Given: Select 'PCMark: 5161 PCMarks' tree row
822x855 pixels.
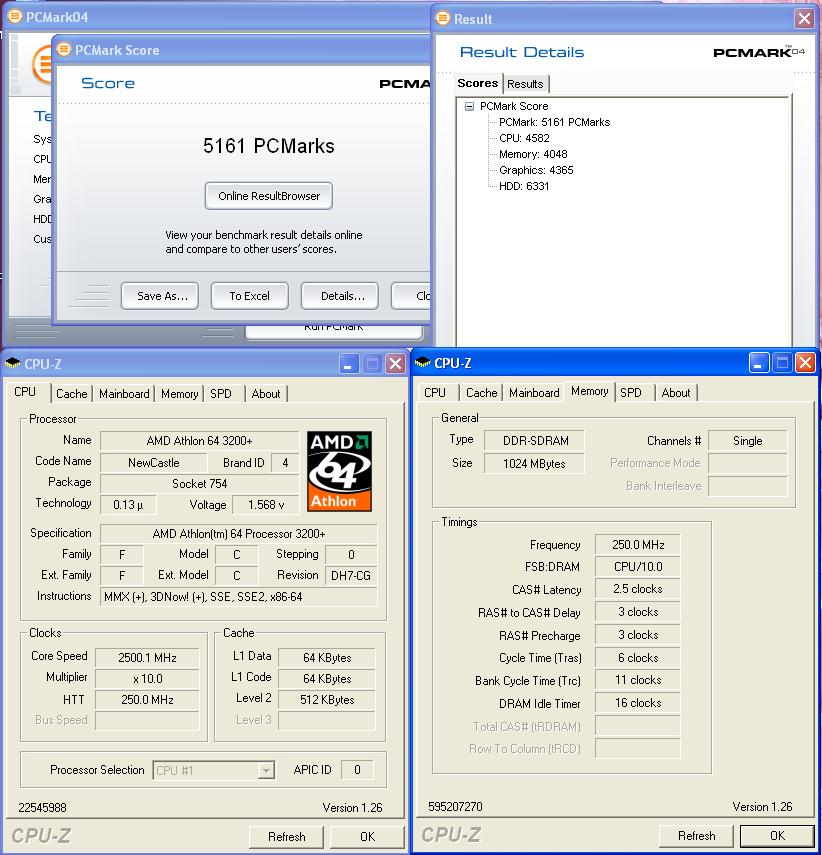Looking at the screenshot, I should [554, 122].
